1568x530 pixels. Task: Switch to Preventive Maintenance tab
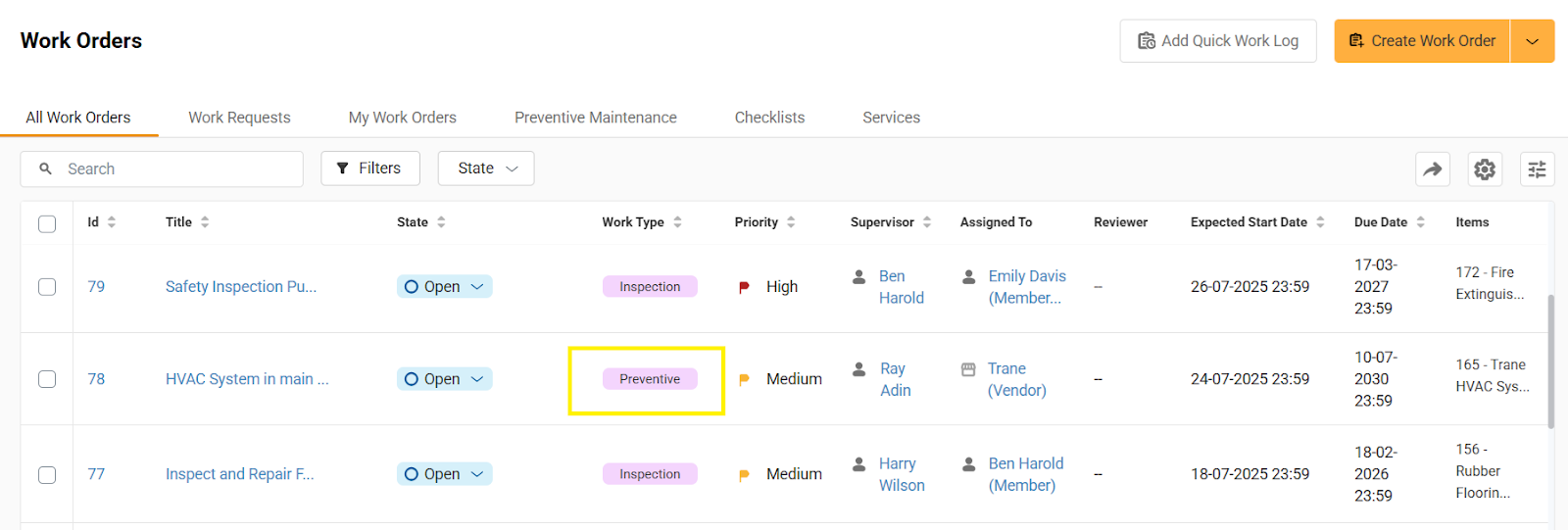point(595,118)
